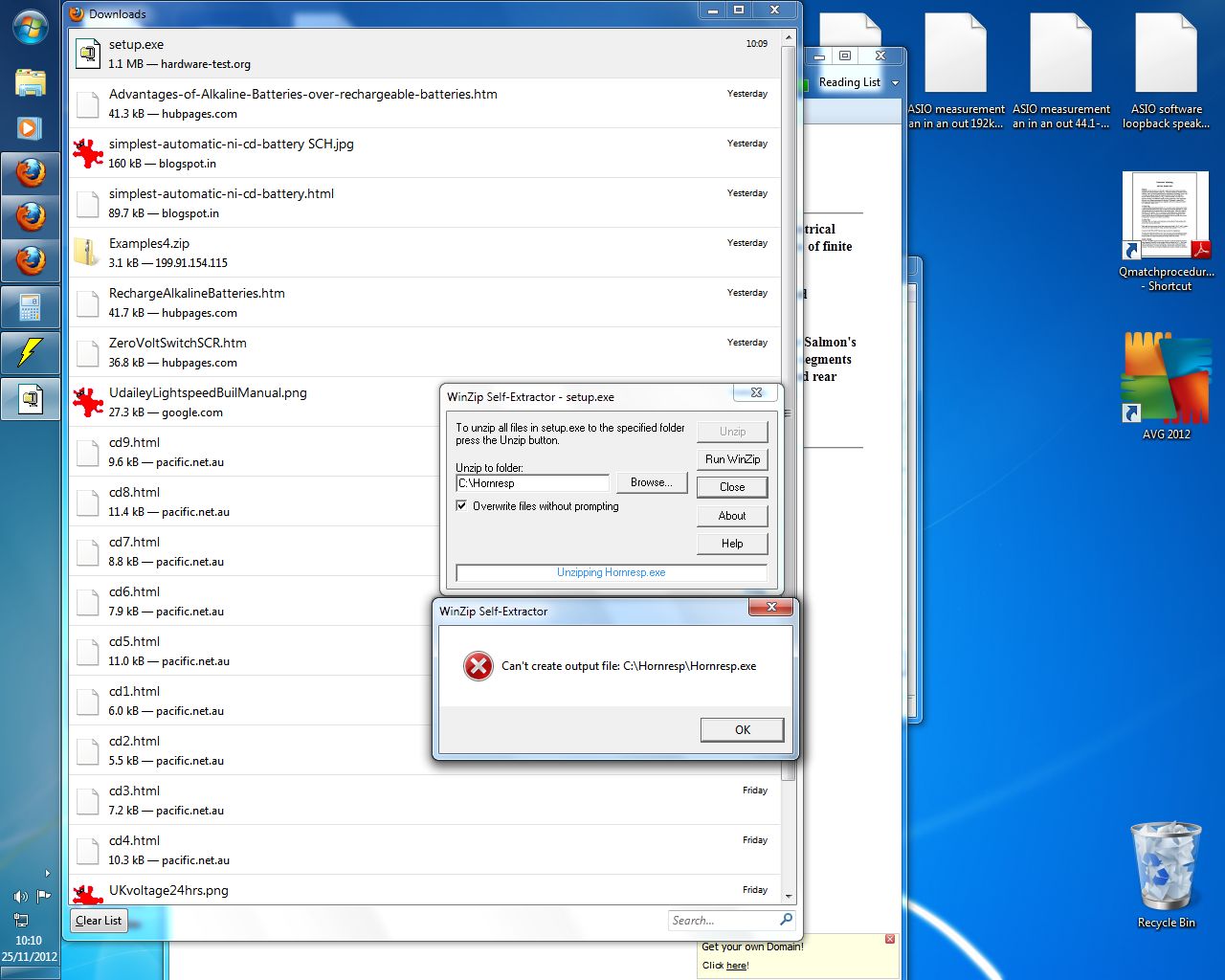Screen dimensions: 1225x980
Task: Click the network tray icon
Action: point(20,920)
